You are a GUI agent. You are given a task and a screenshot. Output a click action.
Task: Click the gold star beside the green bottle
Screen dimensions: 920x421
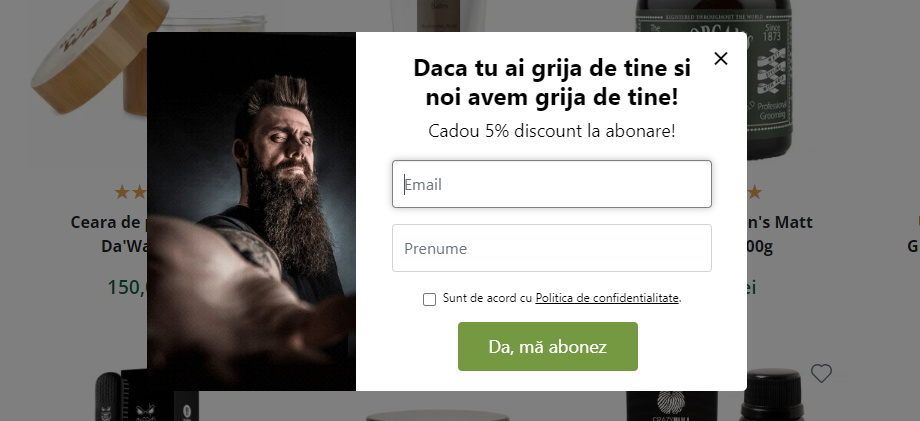(754, 192)
